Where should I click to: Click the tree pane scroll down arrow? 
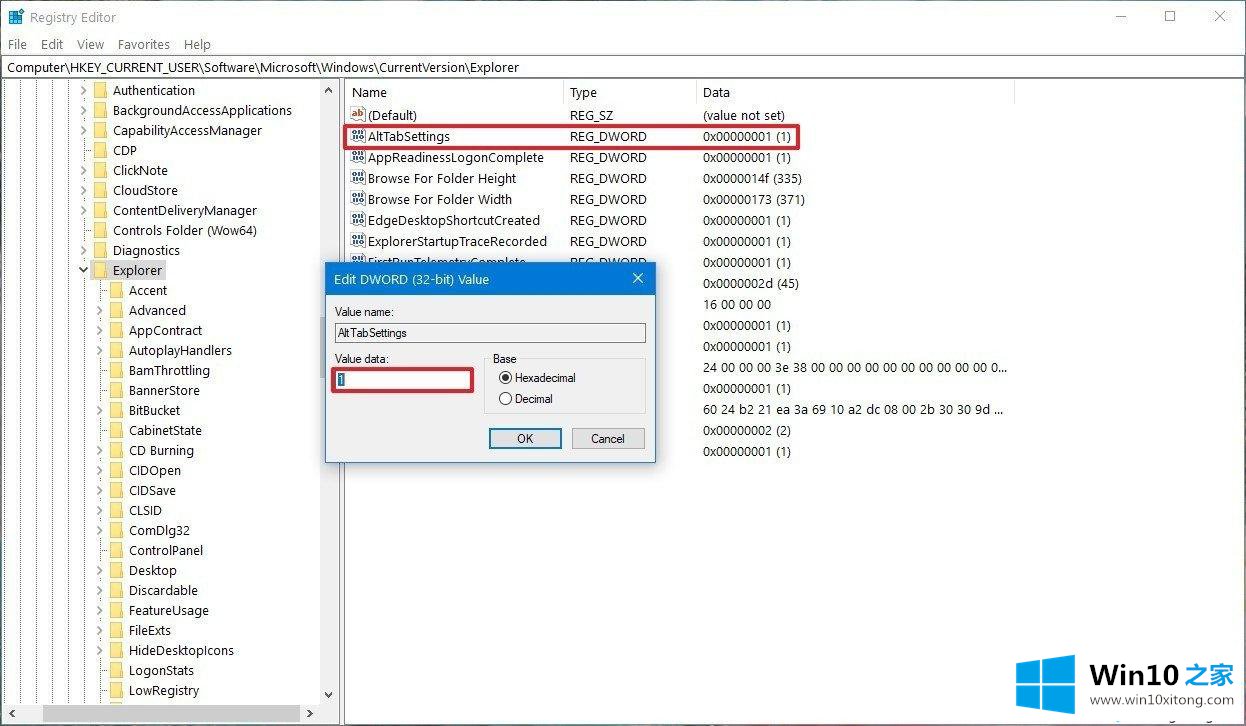(329, 694)
